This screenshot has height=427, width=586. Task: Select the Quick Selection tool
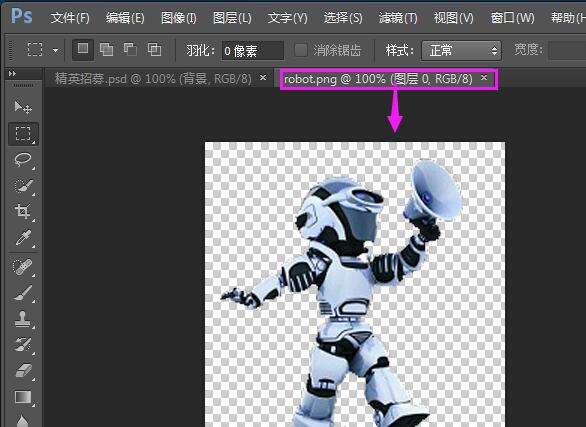[x=23, y=186]
